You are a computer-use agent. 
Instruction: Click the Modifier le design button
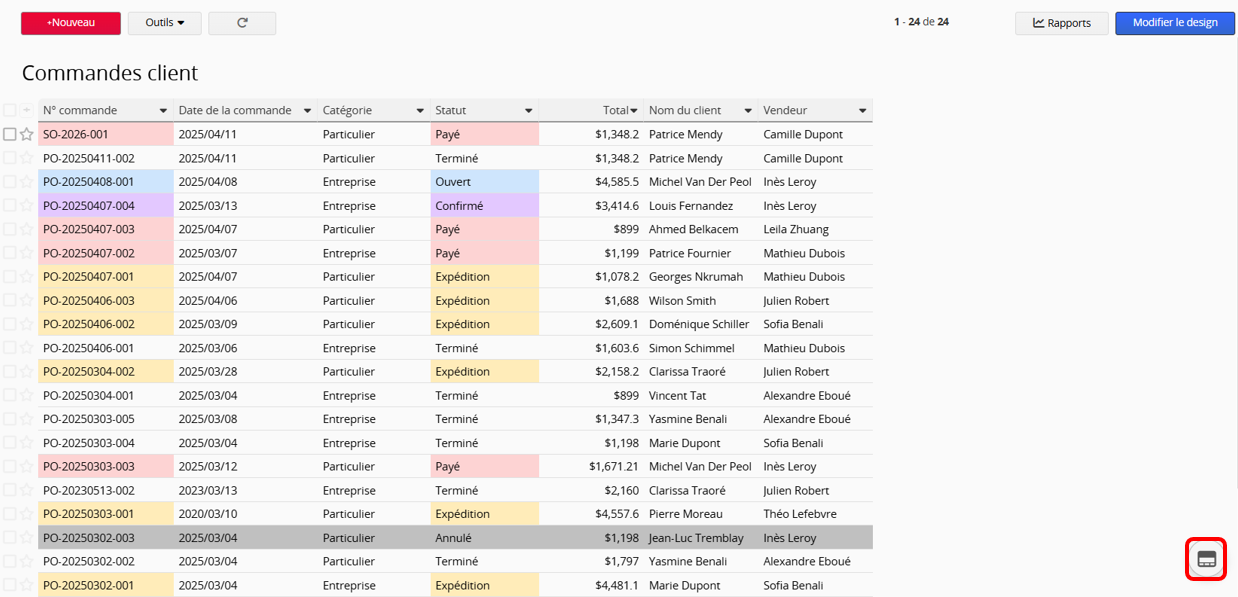[1175, 23]
